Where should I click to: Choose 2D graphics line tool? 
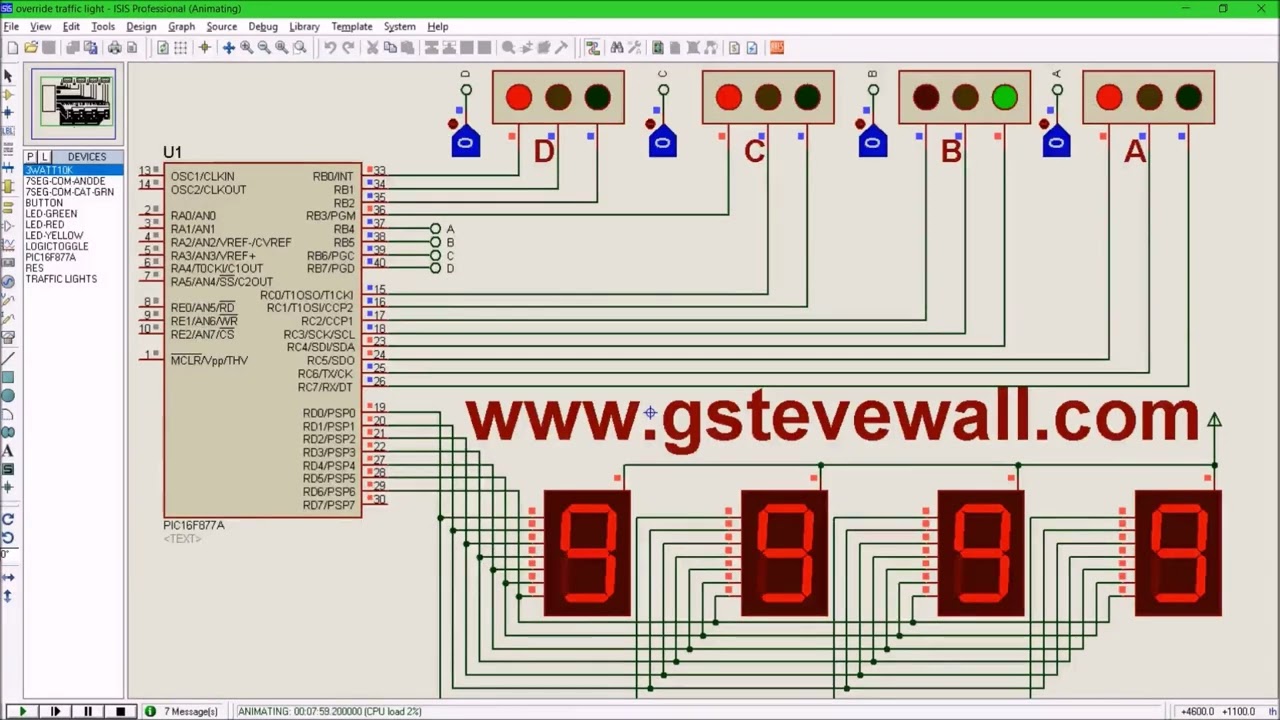8,357
